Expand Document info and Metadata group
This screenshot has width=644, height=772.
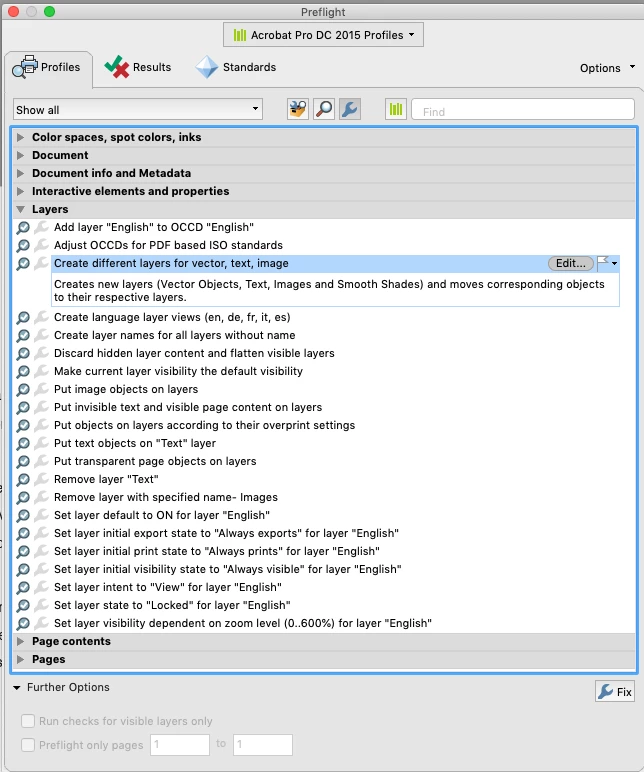pyautogui.click(x=20, y=173)
